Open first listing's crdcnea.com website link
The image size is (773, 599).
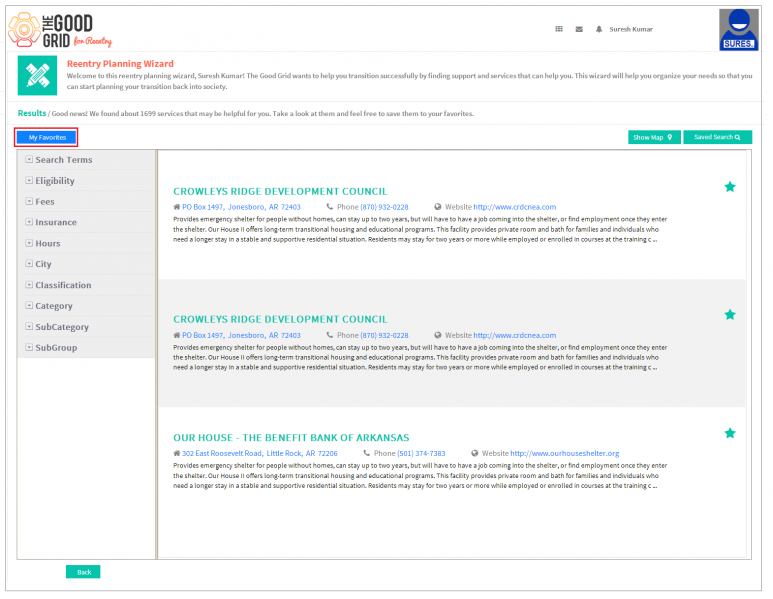[515, 207]
